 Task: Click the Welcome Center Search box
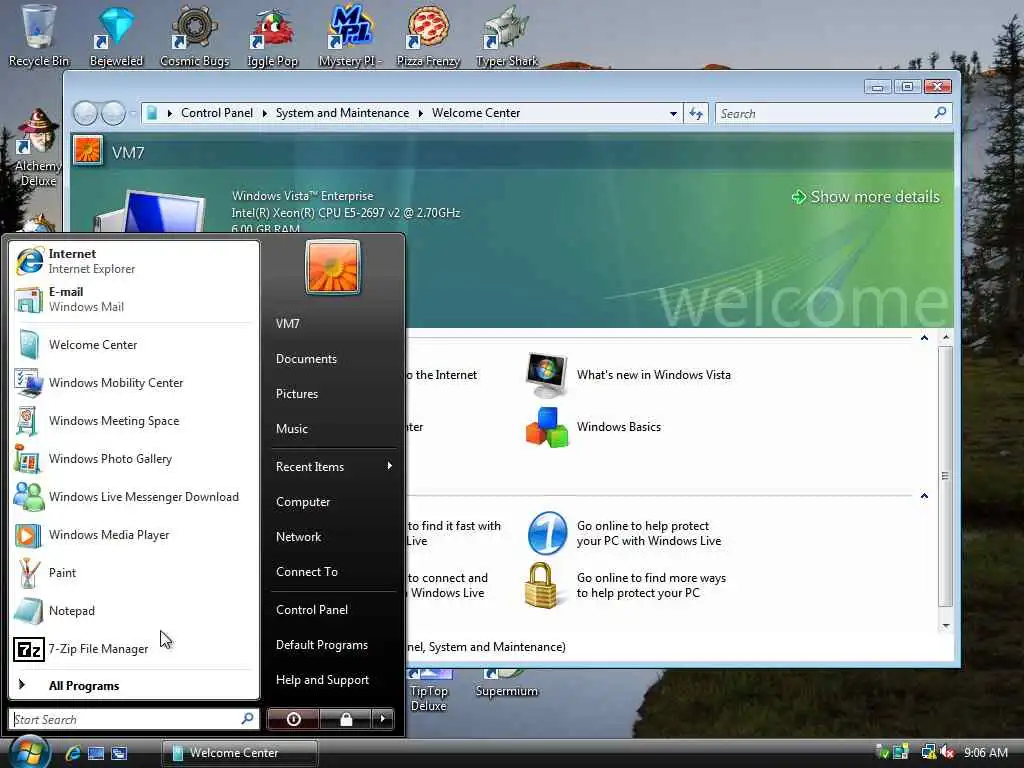pos(833,114)
